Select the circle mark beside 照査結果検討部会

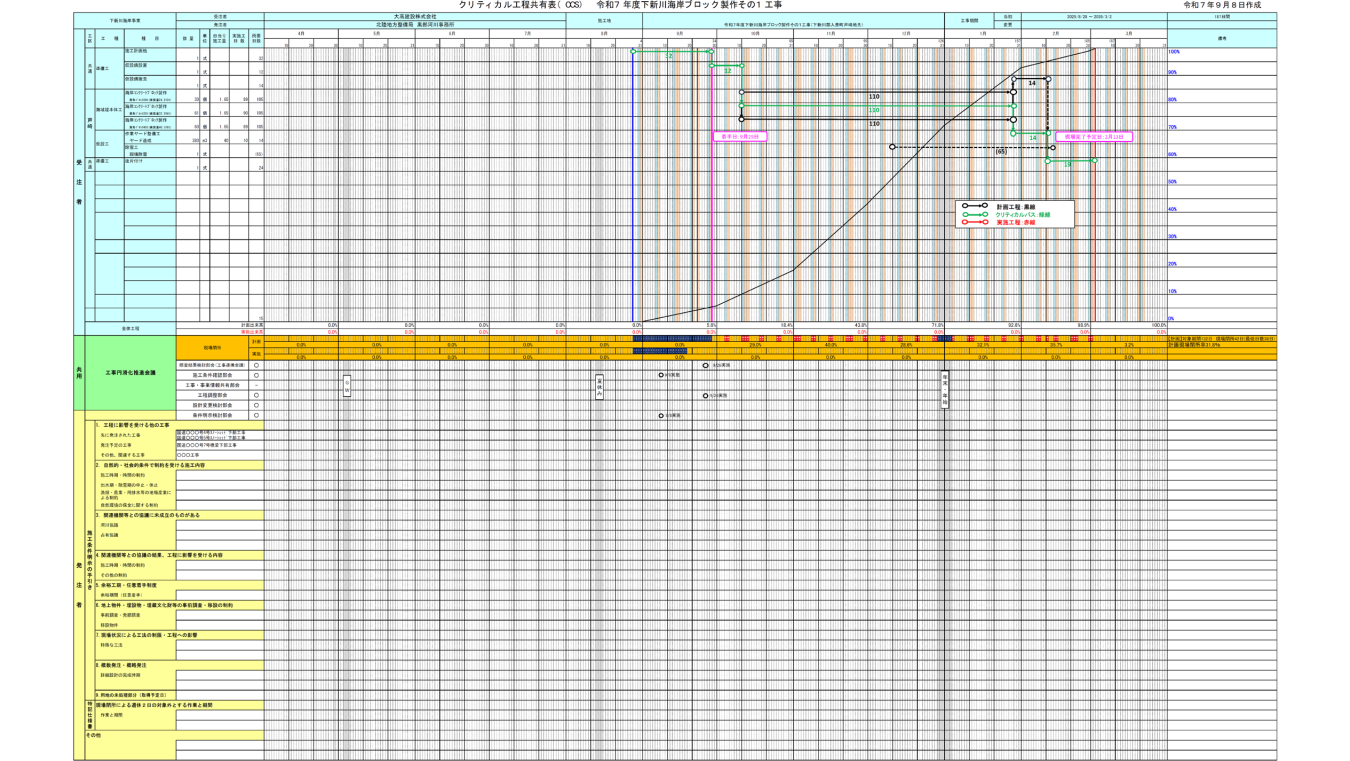coord(256,366)
